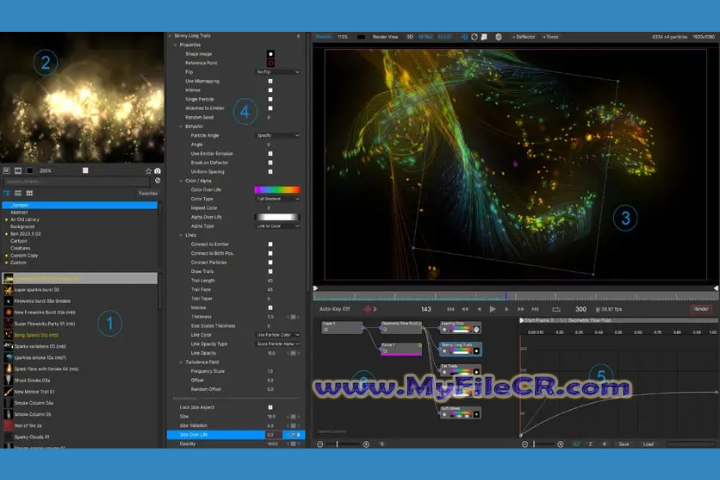Open the Line Opacity Type dropdown
This screenshot has width=720, height=480.
point(278,344)
